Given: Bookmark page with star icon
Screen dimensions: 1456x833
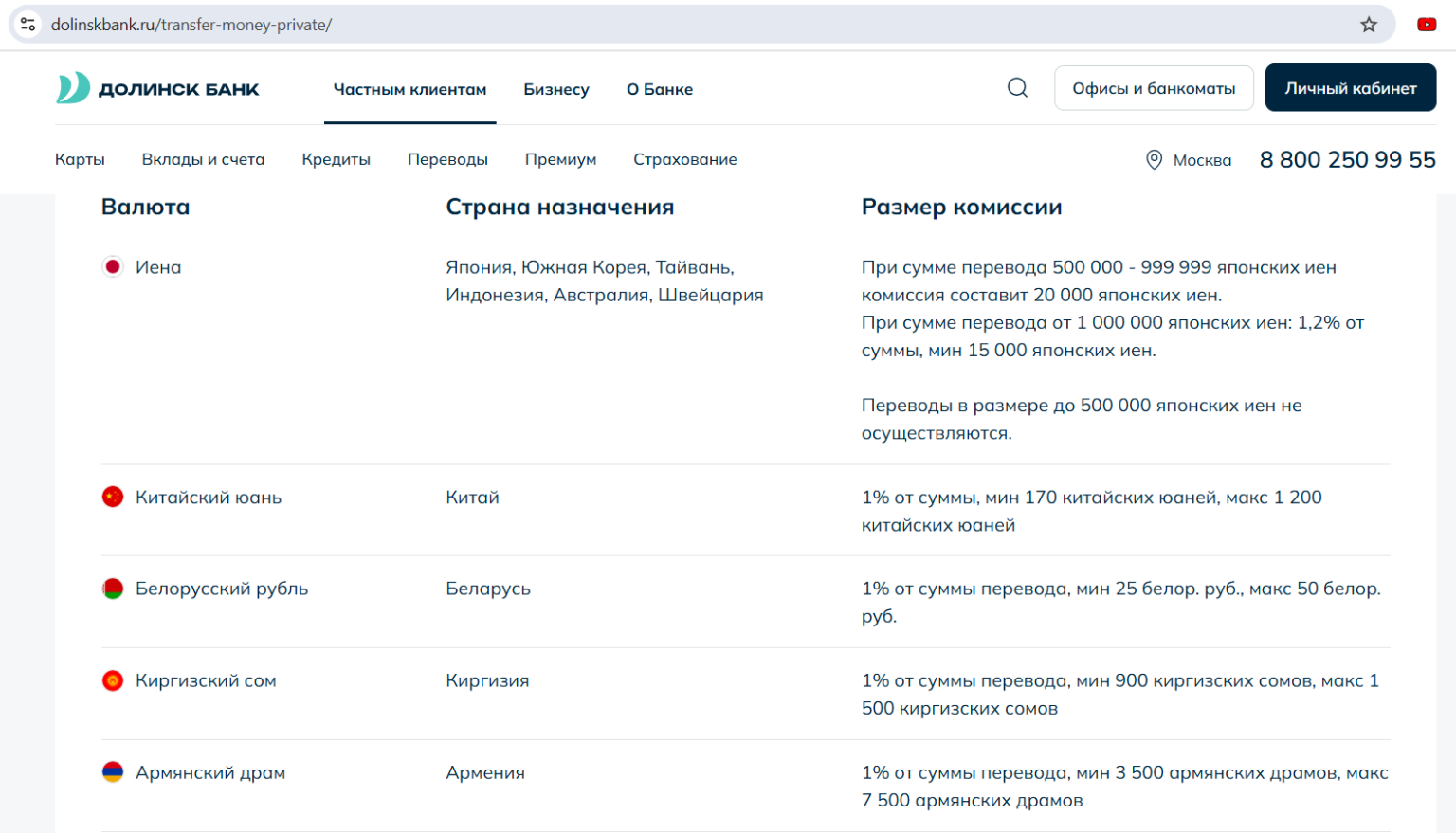Looking at the screenshot, I should pyautogui.click(x=1369, y=25).
